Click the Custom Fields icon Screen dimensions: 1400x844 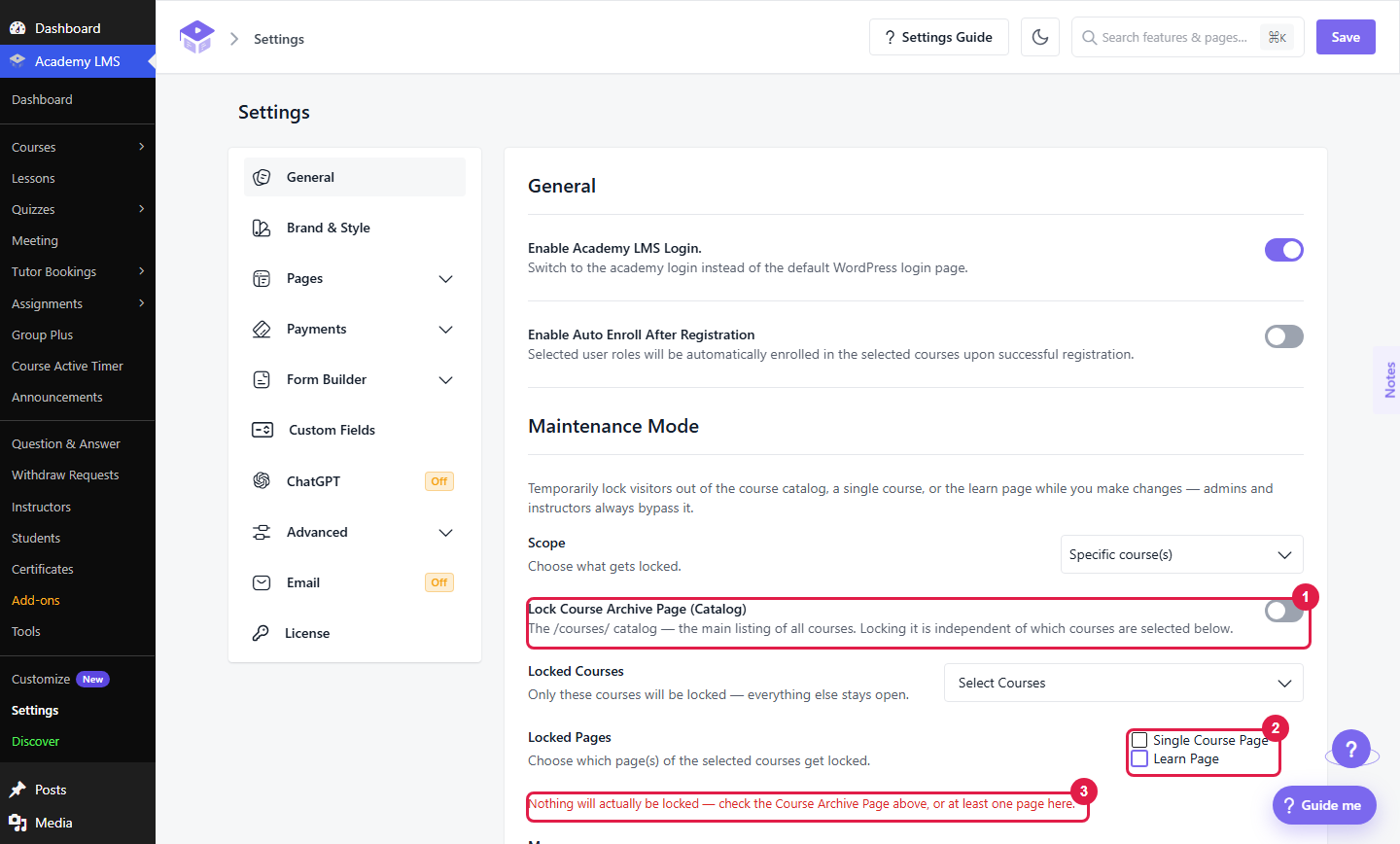point(262,430)
